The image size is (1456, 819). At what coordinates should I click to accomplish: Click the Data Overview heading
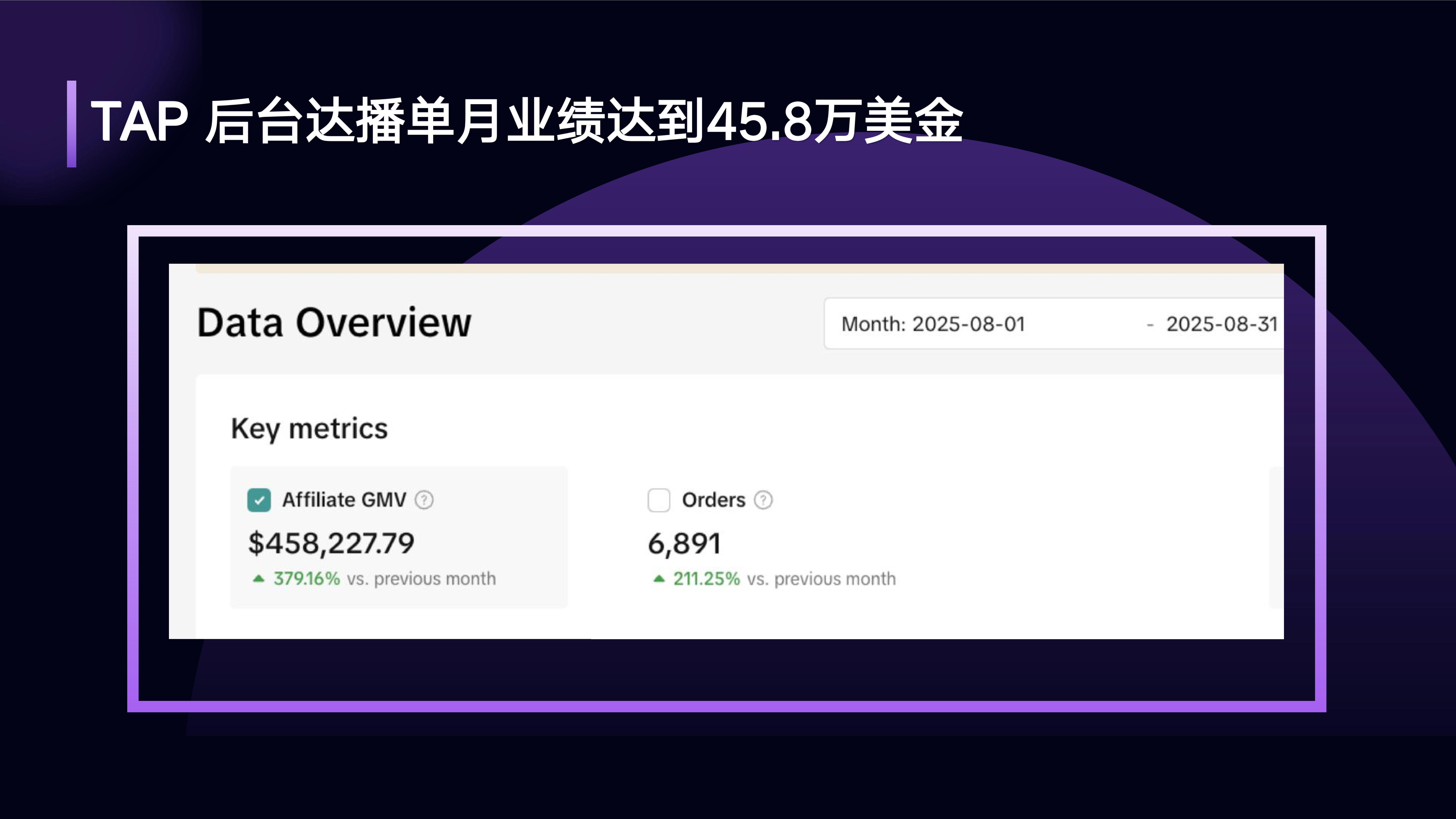334,323
